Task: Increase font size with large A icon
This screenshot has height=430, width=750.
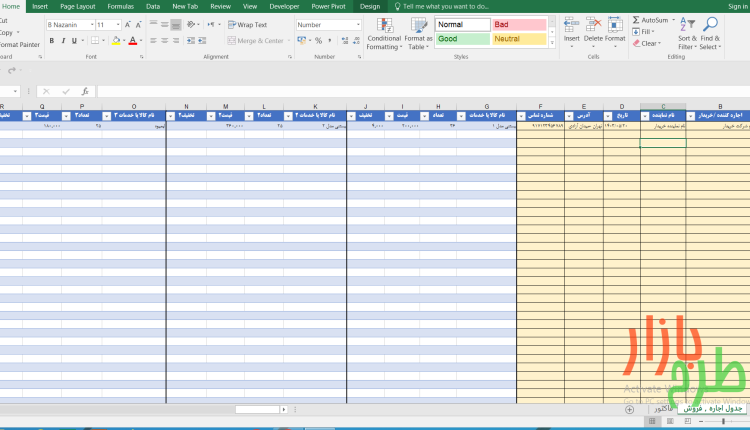Action: point(128,24)
